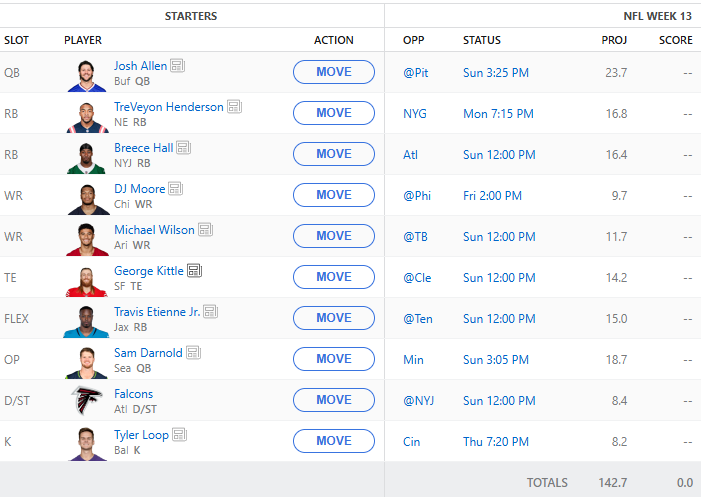The width and height of the screenshot is (701, 497).
Task: Move the Falcons D/ST slot
Action: coord(333,400)
